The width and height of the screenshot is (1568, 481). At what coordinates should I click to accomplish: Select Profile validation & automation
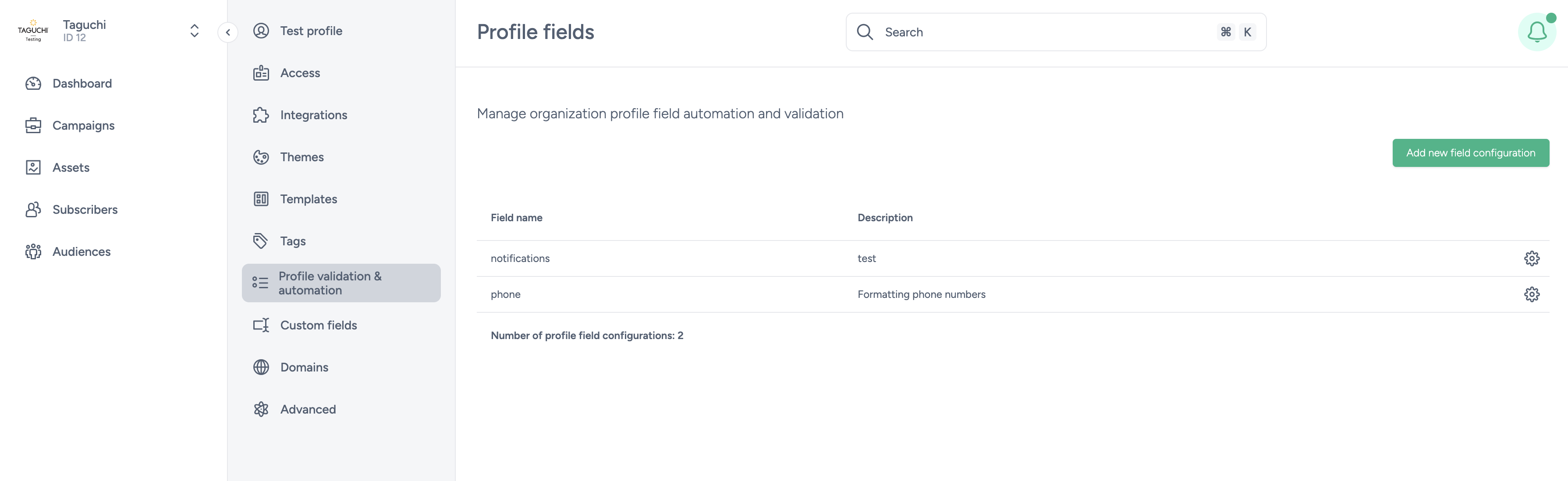tap(341, 283)
